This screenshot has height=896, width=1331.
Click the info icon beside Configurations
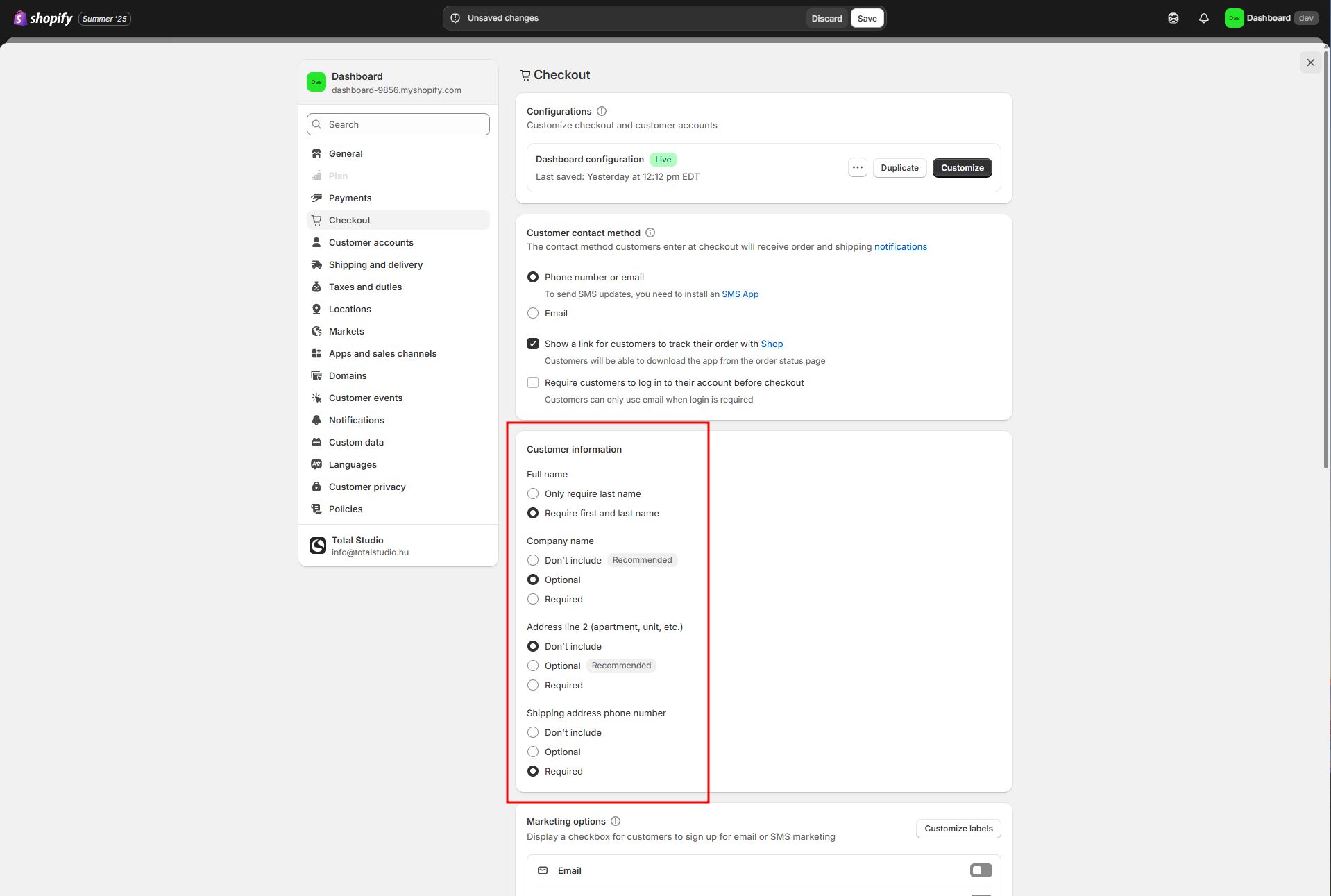tap(602, 111)
